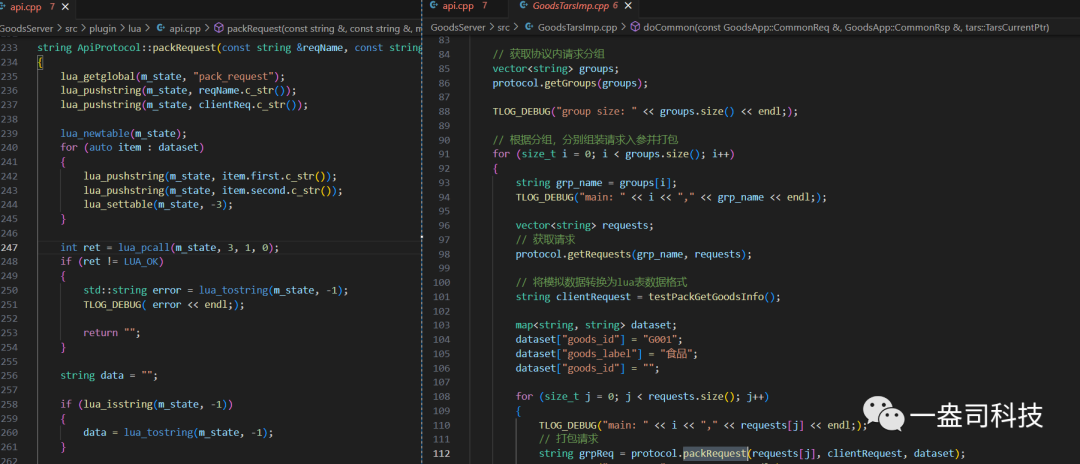This screenshot has width=1080, height=464.
Task: Click "pack_request" string literal
Action: point(235,76)
